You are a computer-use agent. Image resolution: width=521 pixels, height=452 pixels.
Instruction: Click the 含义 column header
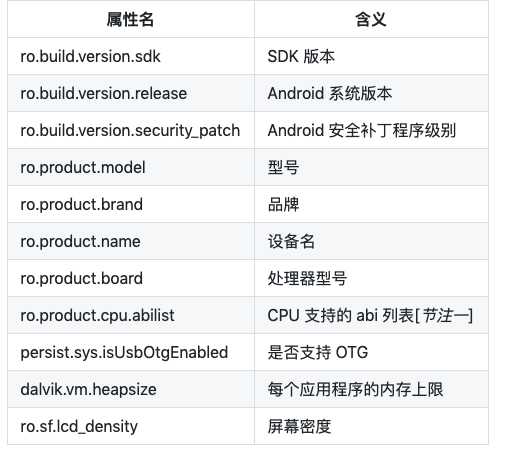[371, 19]
